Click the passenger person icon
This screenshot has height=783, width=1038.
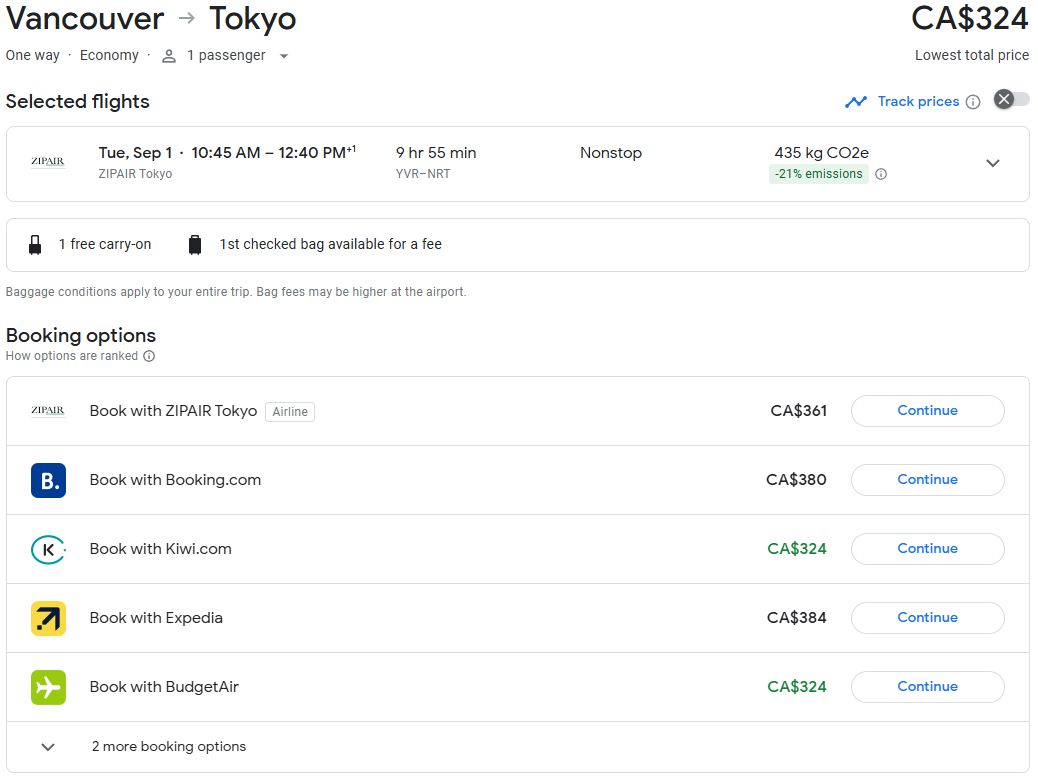(x=168, y=55)
